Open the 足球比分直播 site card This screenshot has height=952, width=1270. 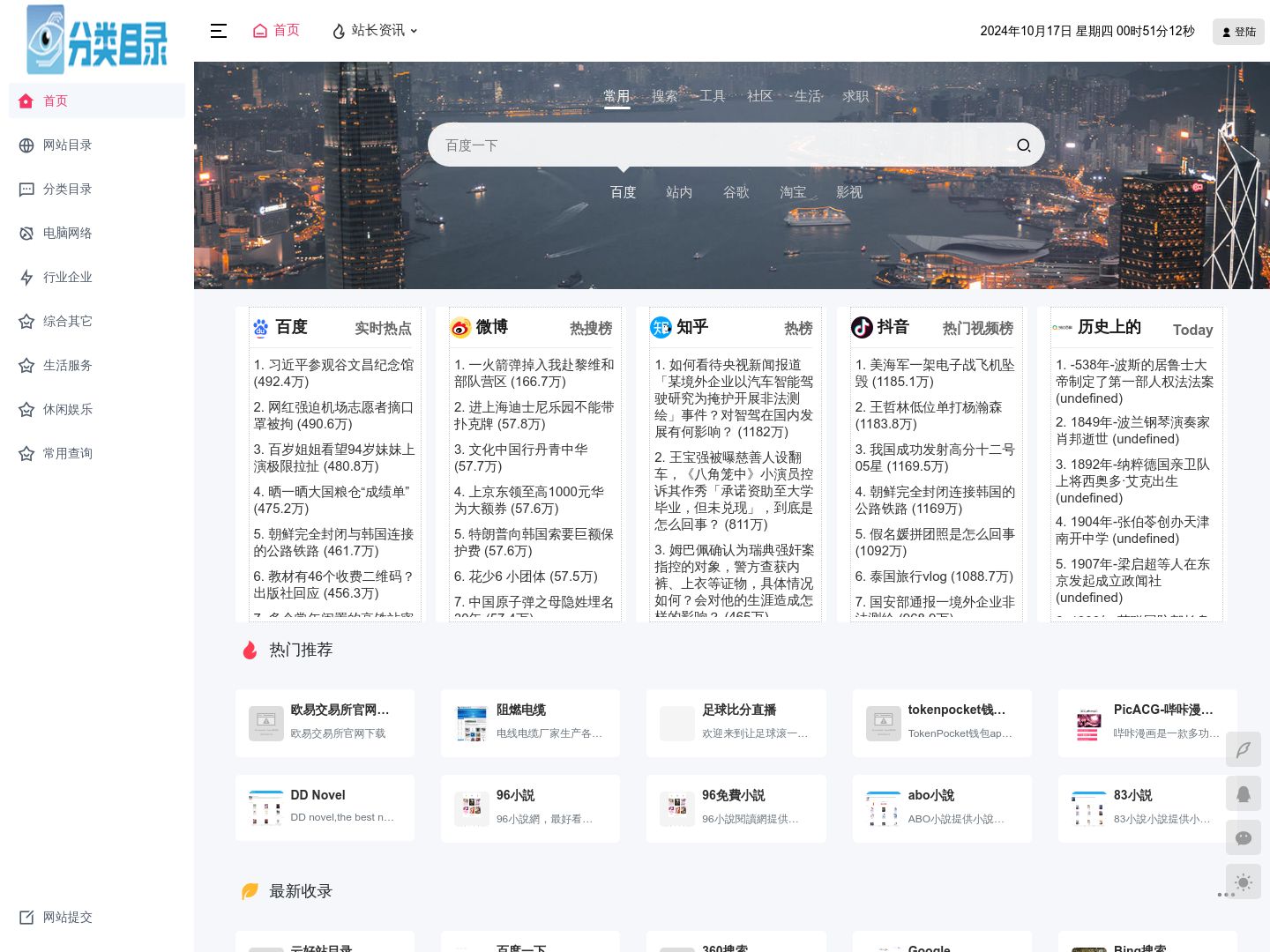(x=736, y=723)
